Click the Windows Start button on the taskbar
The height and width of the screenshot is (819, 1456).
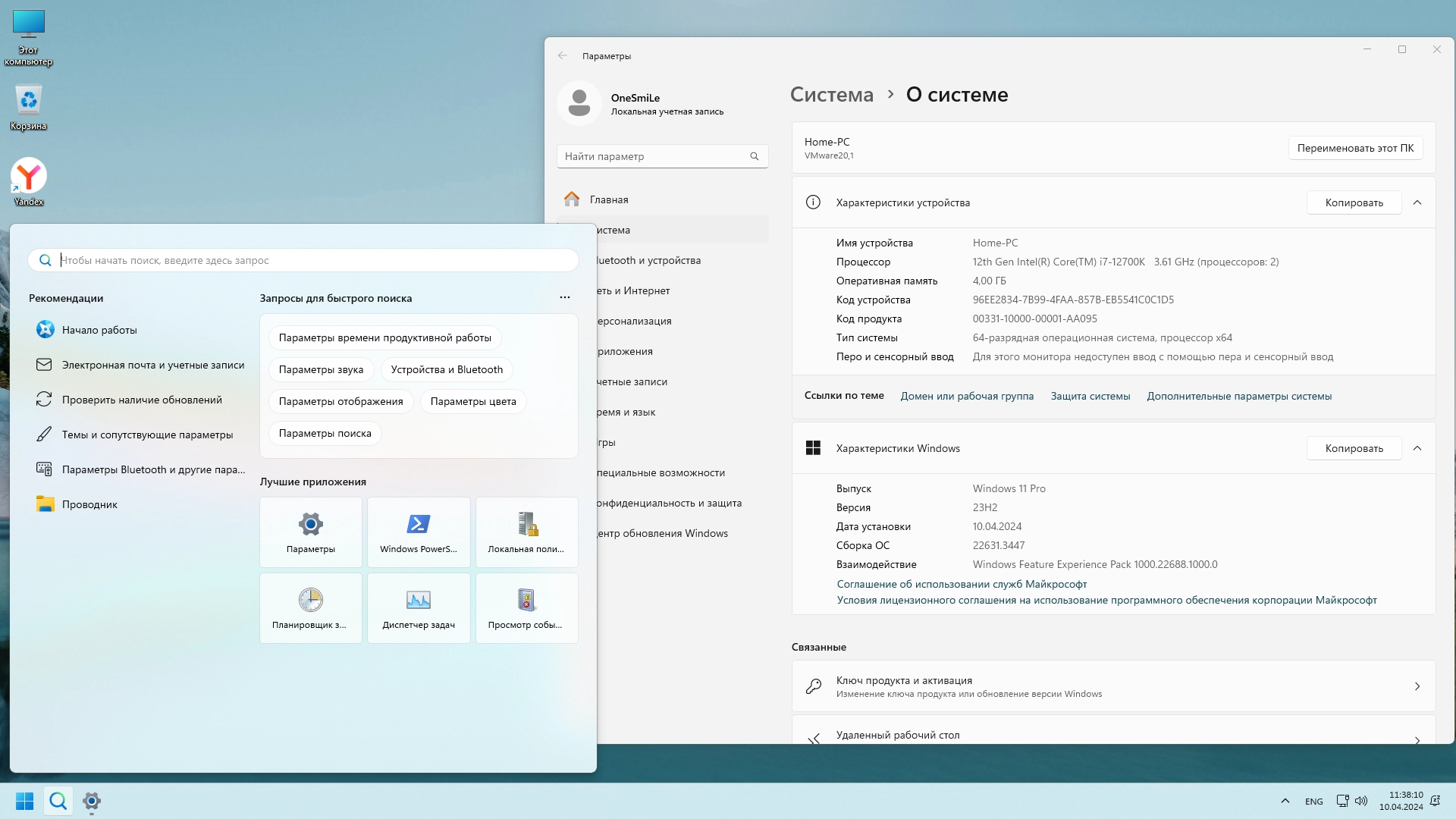tap(24, 801)
